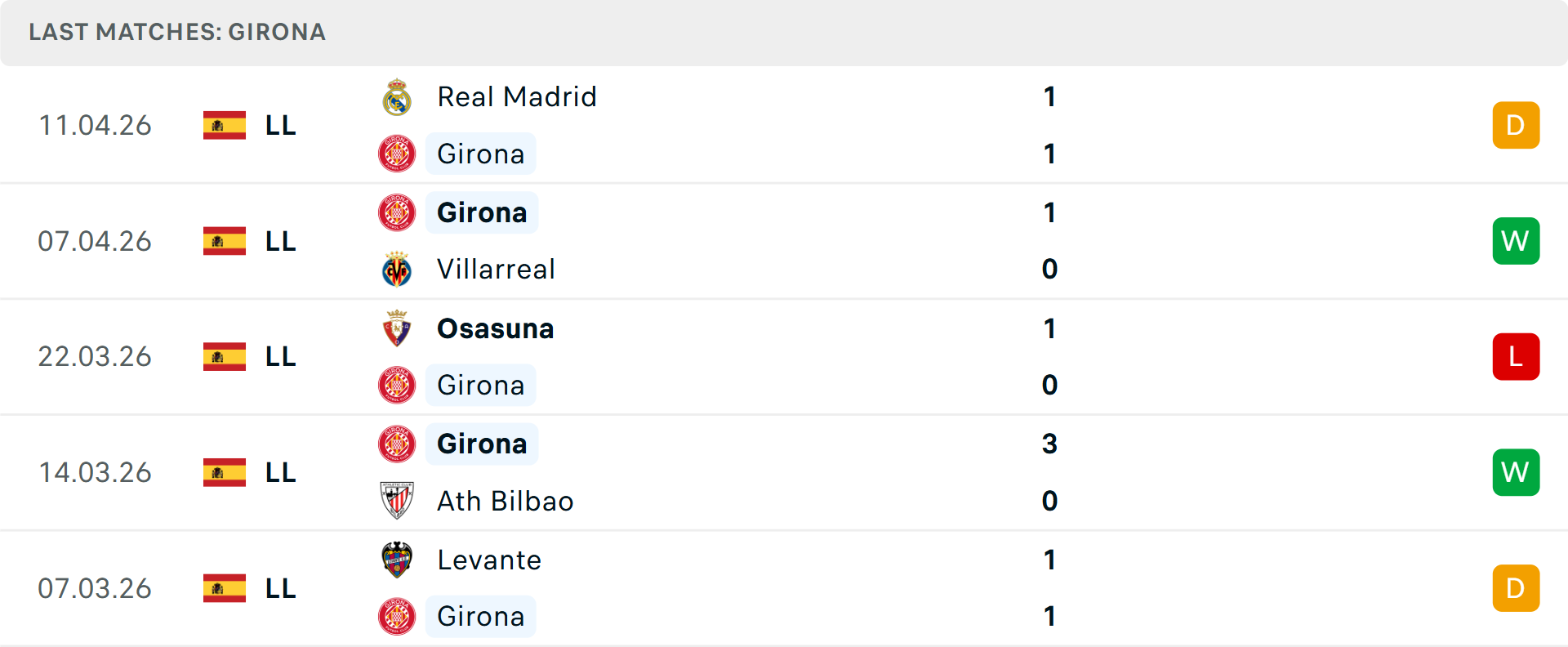Click Spain flag on the 11.04.26 row
Viewport: 1568px width, 647px height.
(225, 126)
